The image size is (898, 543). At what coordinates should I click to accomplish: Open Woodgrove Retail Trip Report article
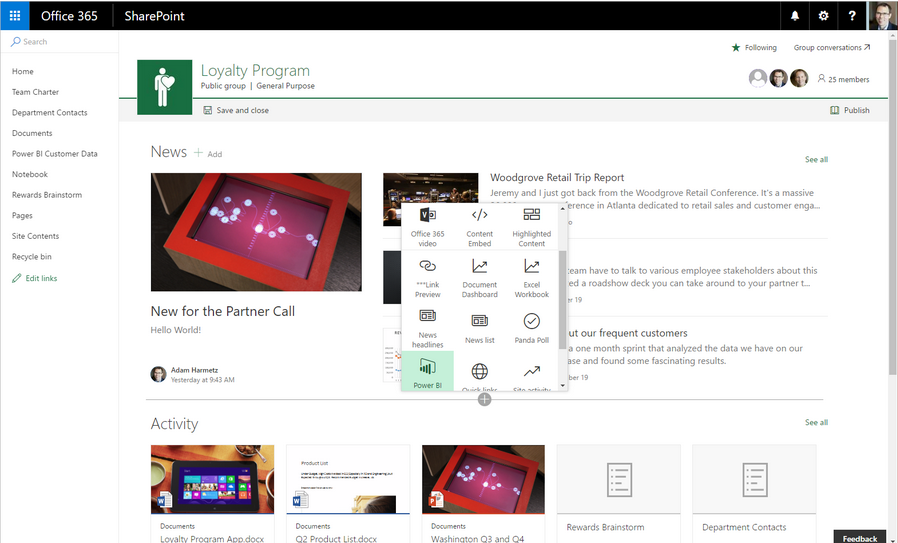tap(556, 178)
